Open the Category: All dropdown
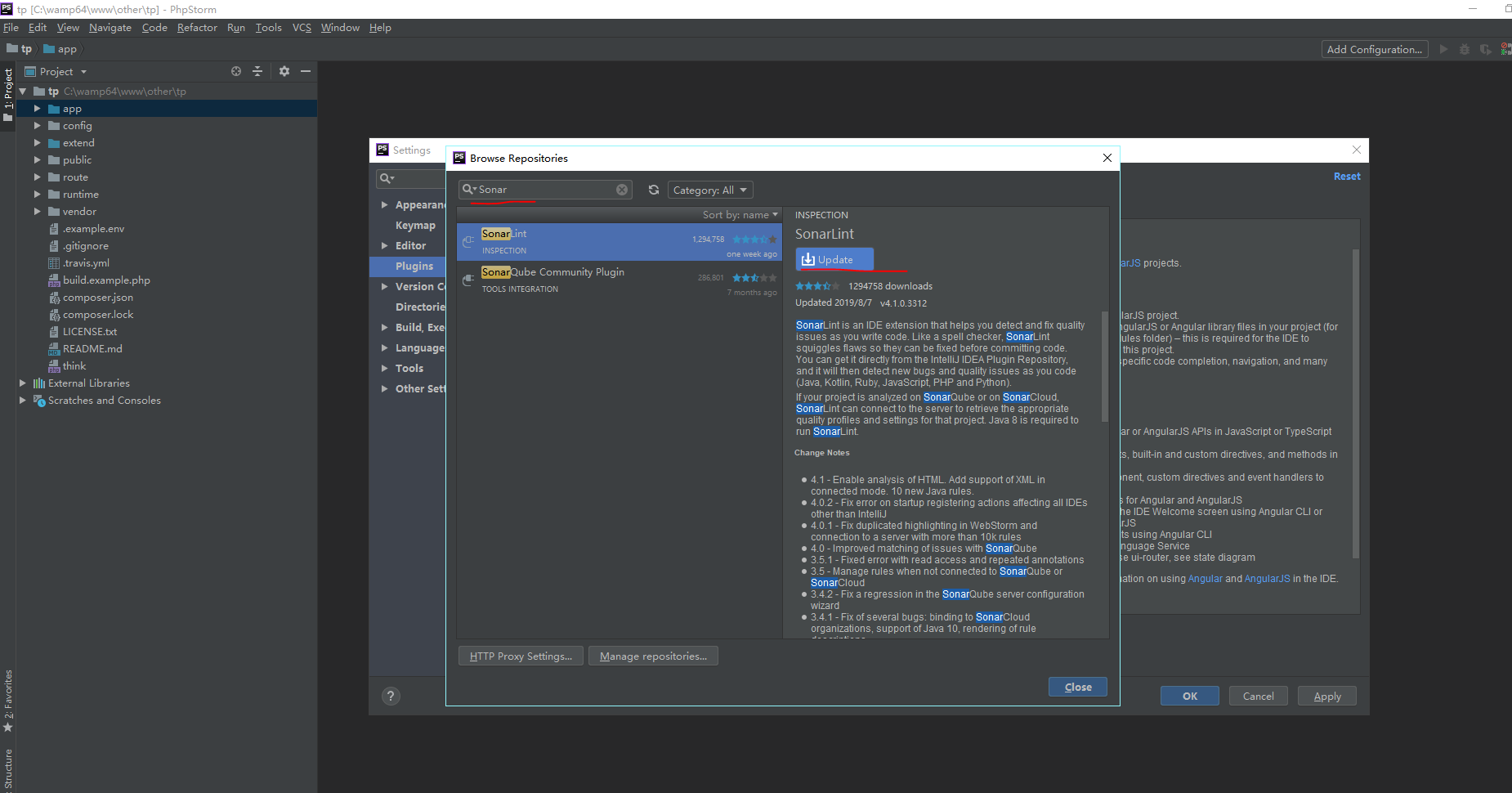1512x793 pixels. (710, 190)
